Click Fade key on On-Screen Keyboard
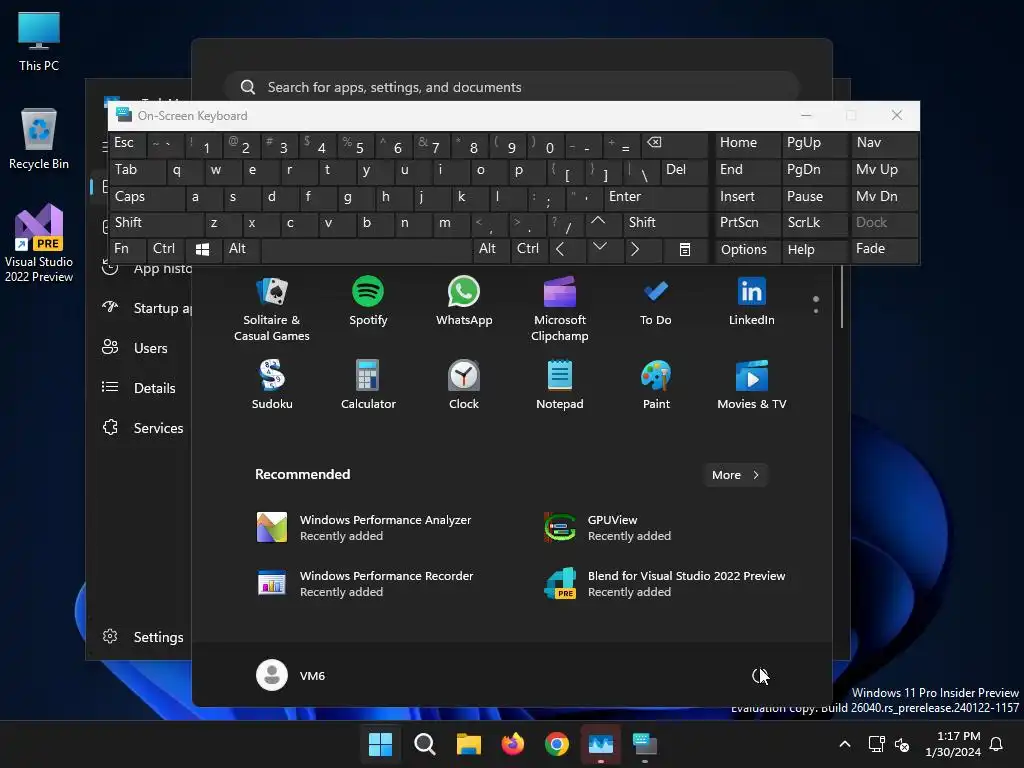Image resolution: width=1024 pixels, height=768 pixels. [x=884, y=249]
